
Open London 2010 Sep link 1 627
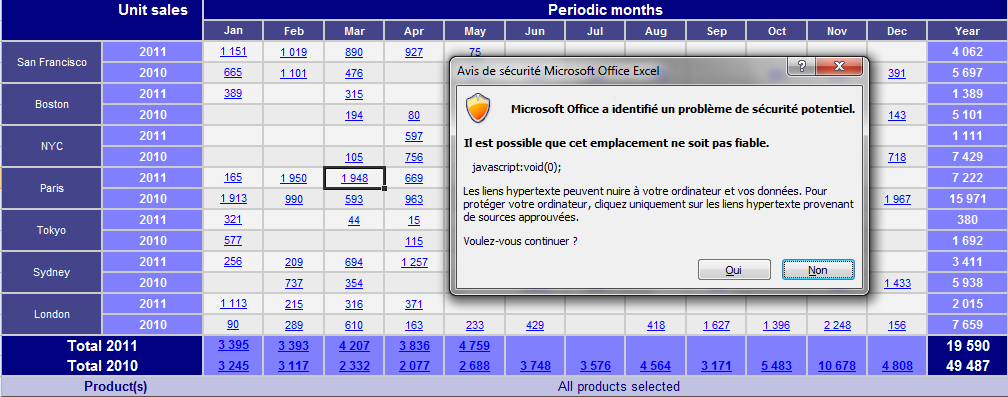[x=716, y=325]
